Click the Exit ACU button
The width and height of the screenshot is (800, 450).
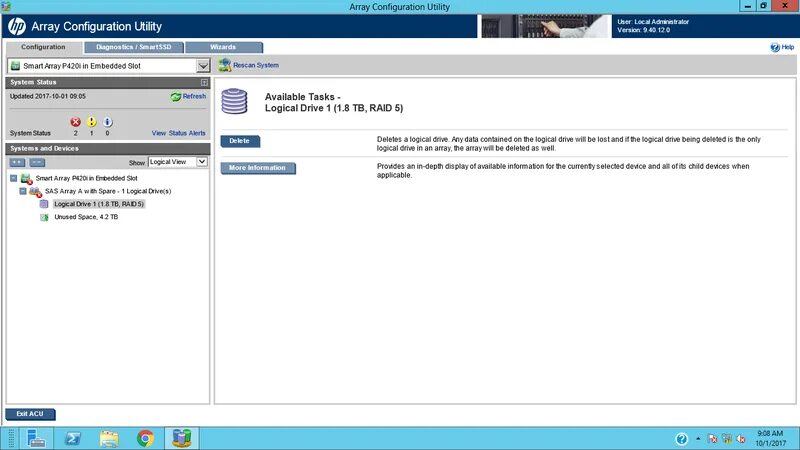point(30,414)
